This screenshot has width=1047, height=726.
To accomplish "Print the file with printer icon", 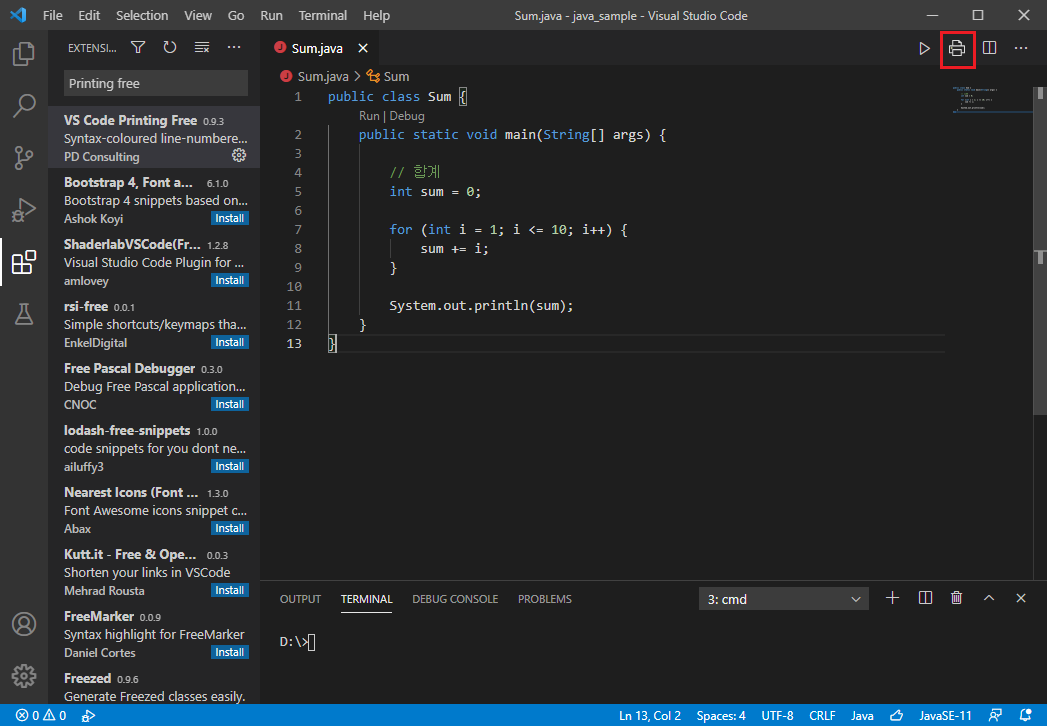I will (x=957, y=48).
